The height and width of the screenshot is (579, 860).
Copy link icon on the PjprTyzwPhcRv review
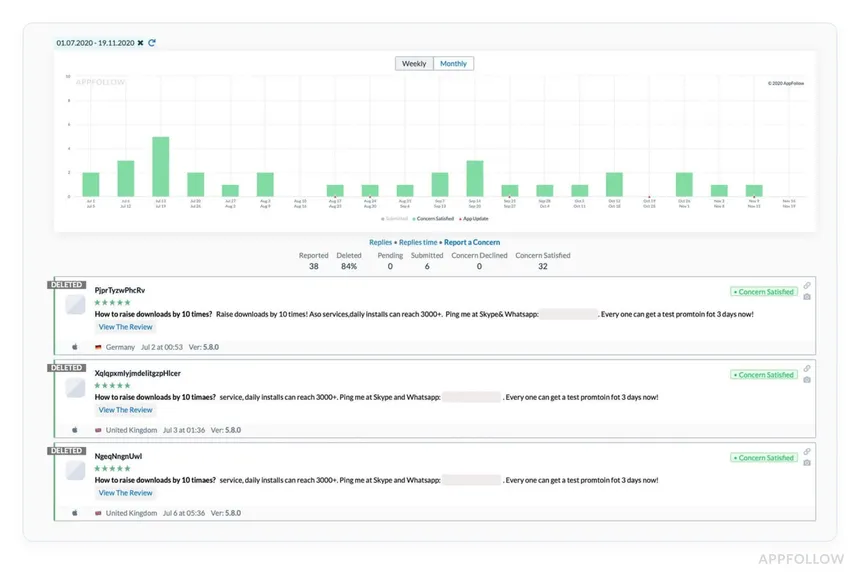click(807, 285)
